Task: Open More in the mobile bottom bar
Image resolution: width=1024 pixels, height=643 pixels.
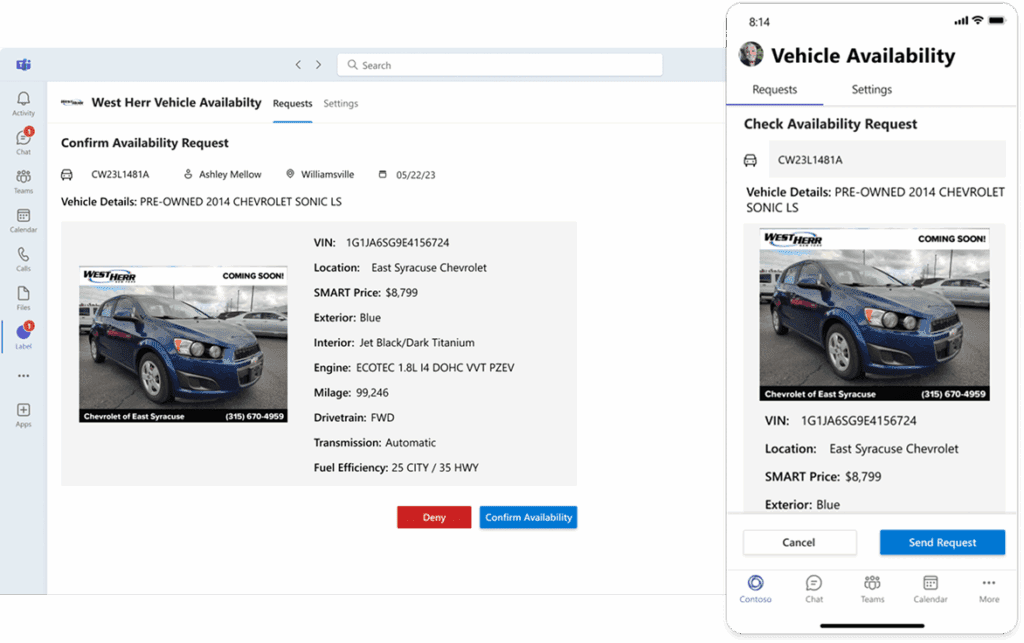Action: pyautogui.click(x=988, y=588)
